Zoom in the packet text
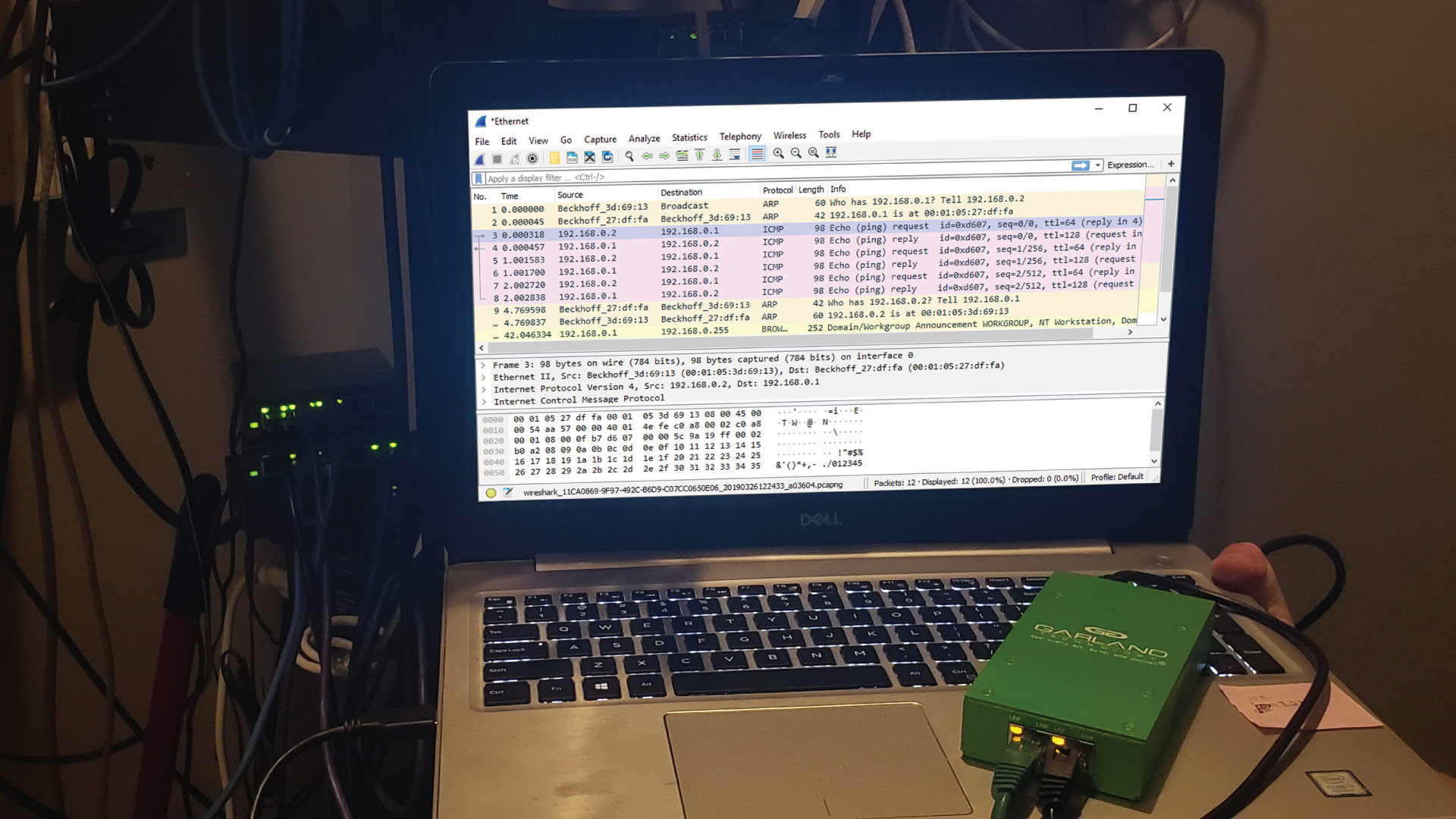The height and width of the screenshot is (819, 1456). pyautogui.click(x=778, y=153)
